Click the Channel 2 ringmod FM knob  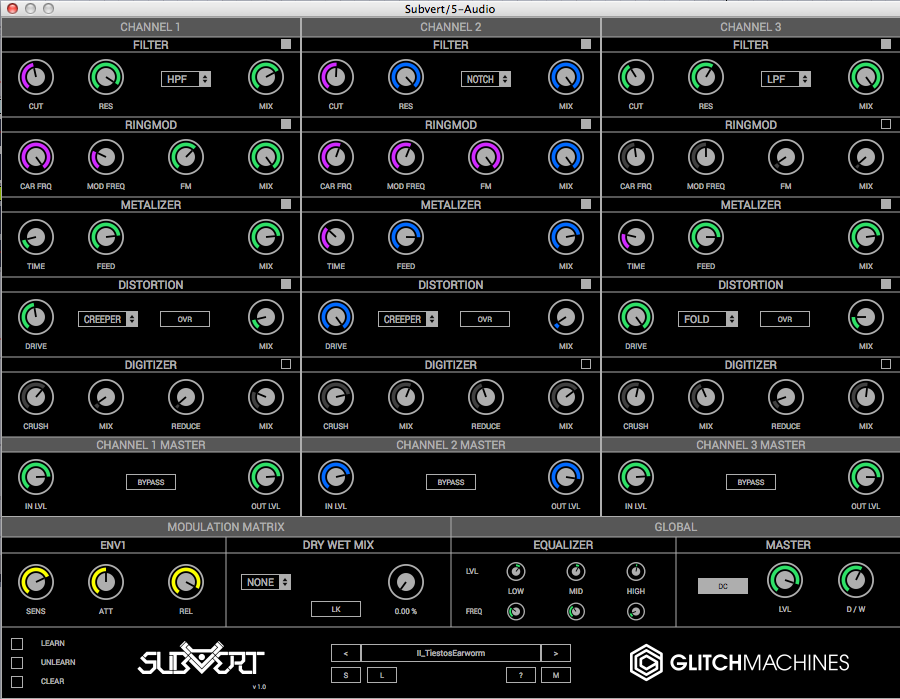(486, 157)
